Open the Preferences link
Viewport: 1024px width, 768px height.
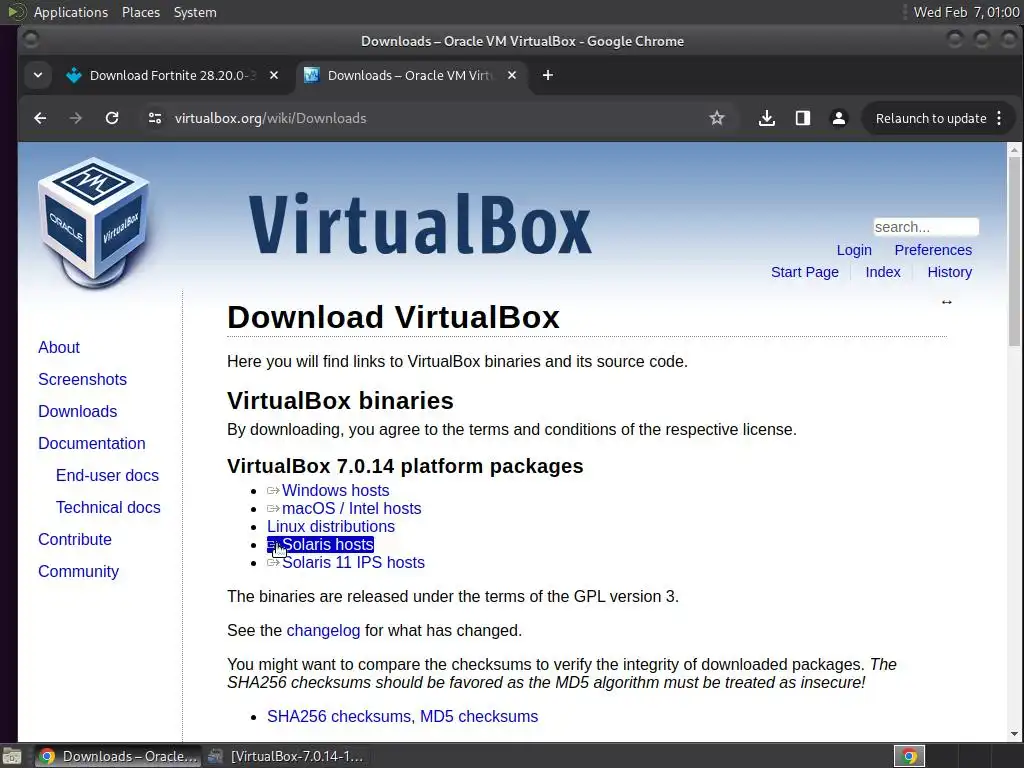tap(933, 250)
